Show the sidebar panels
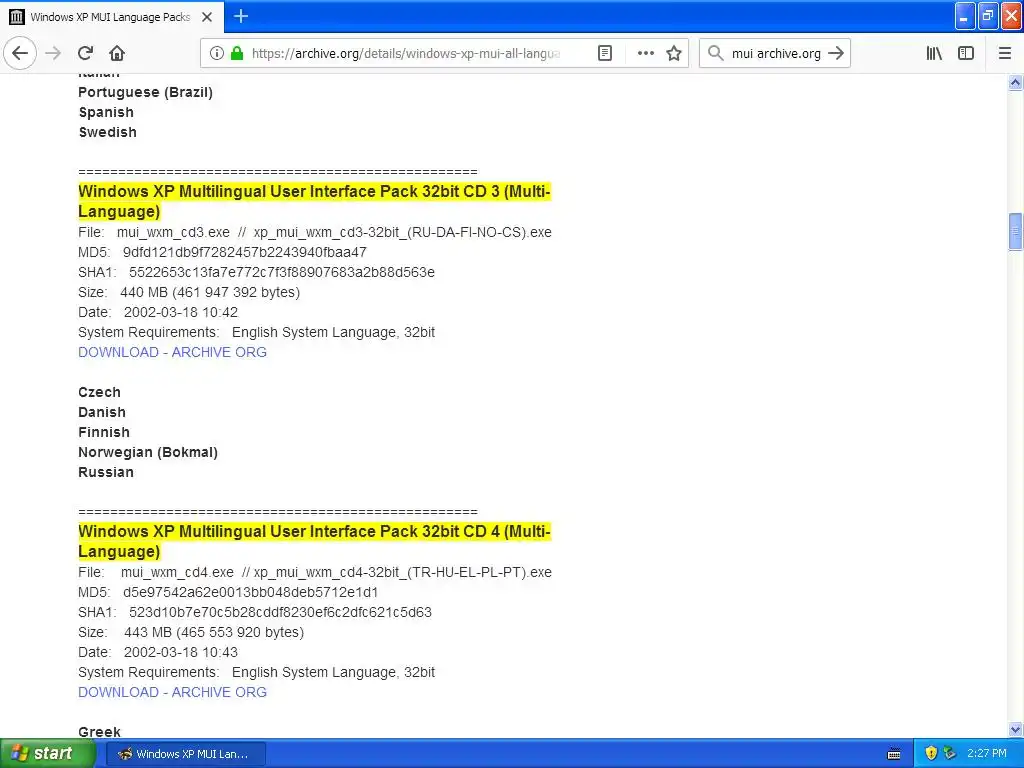1024x768 pixels. (966, 53)
